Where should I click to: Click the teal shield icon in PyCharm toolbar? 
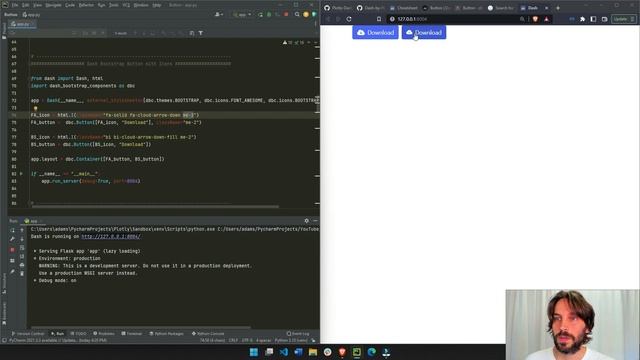[314, 15]
